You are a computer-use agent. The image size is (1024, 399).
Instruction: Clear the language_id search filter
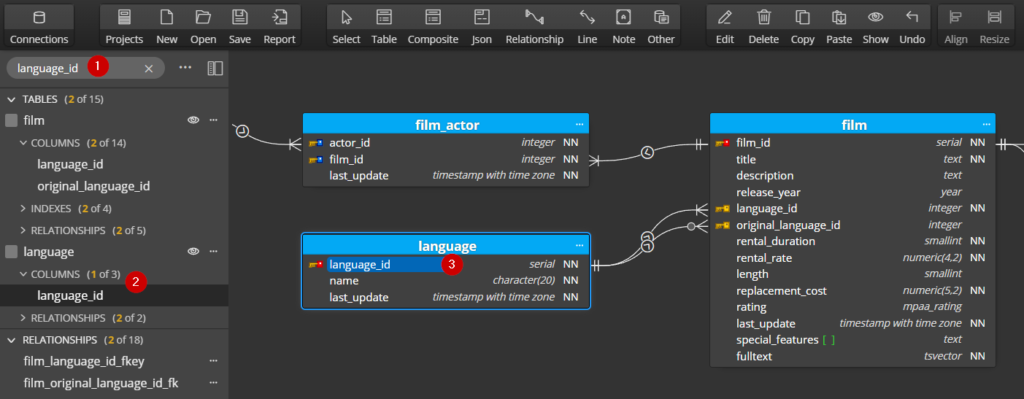[x=148, y=68]
